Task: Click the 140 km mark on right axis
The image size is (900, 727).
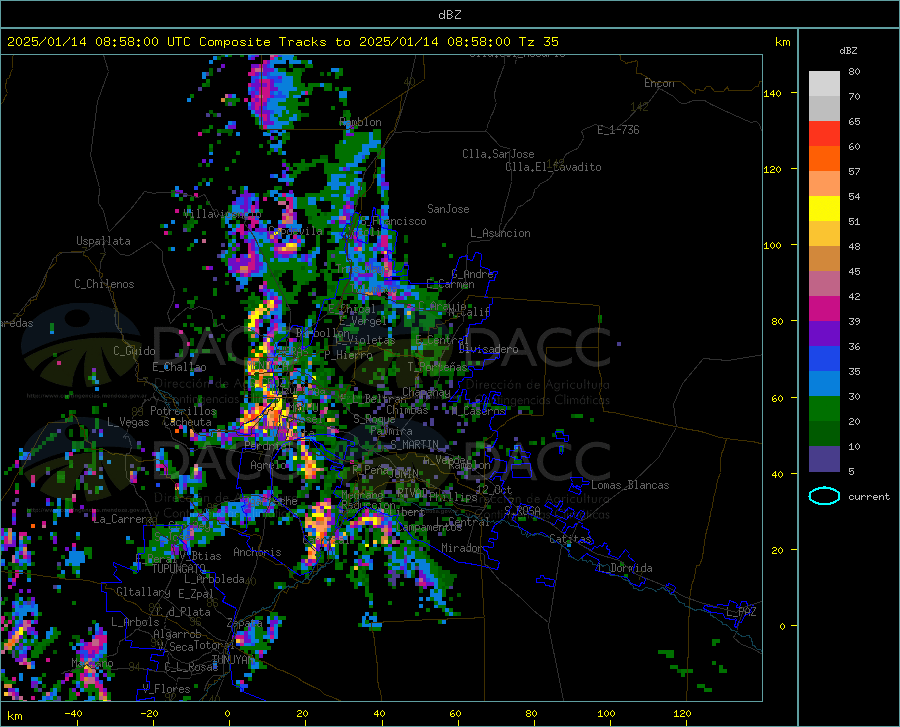Action: [x=772, y=94]
